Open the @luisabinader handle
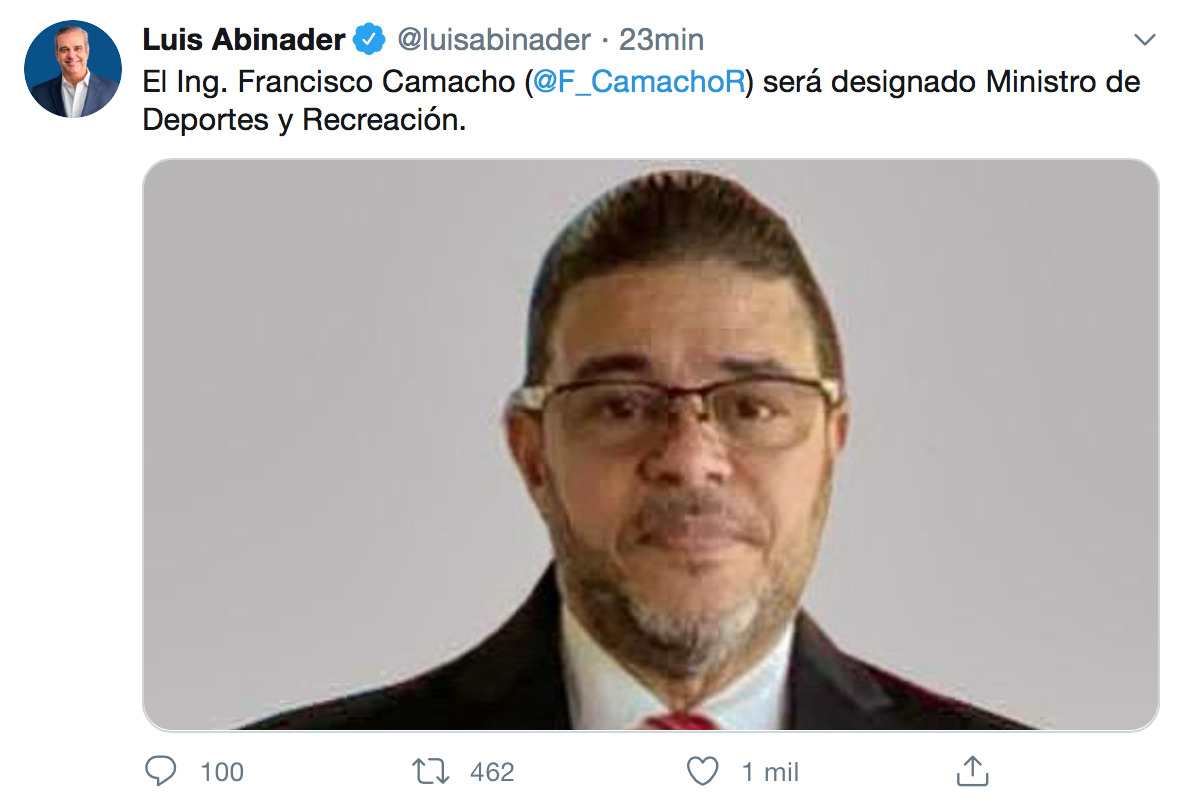This screenshot has height=810, width=1190. (493, 39)
